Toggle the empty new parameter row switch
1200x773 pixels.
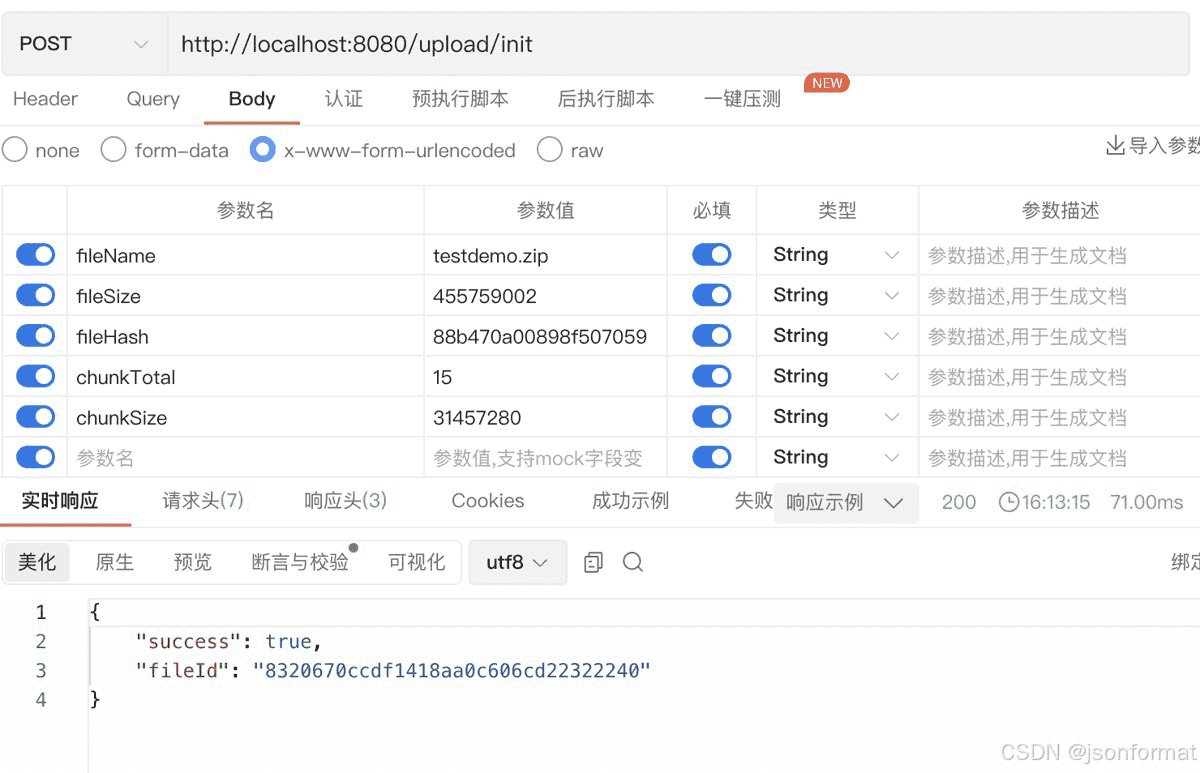click(35, 457)
